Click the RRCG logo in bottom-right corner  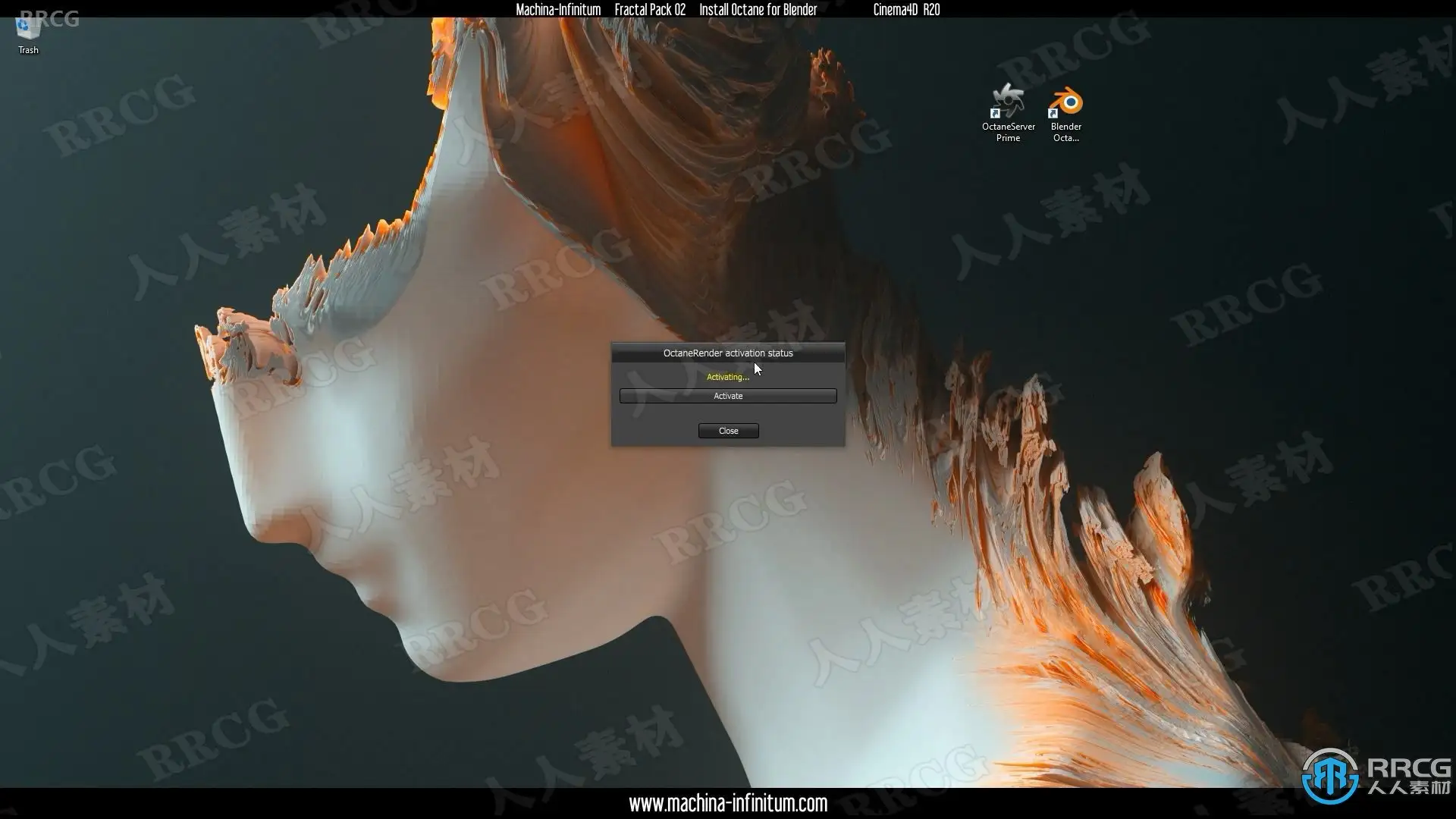click(1330, 775)
